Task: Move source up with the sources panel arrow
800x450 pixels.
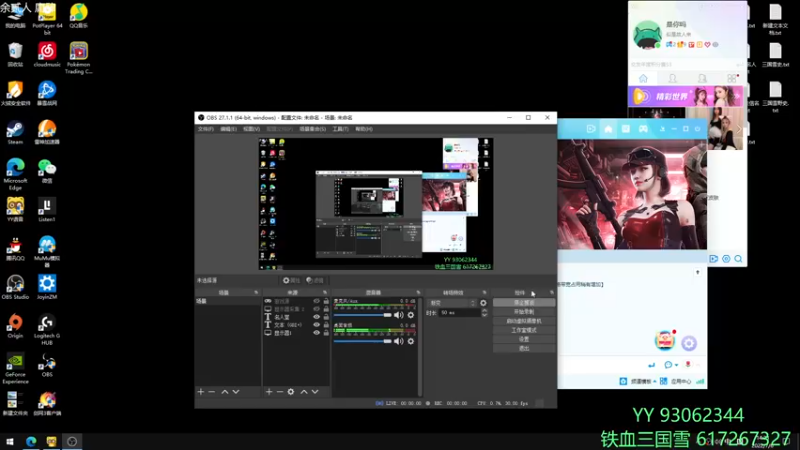Action: tap(304, 392)
